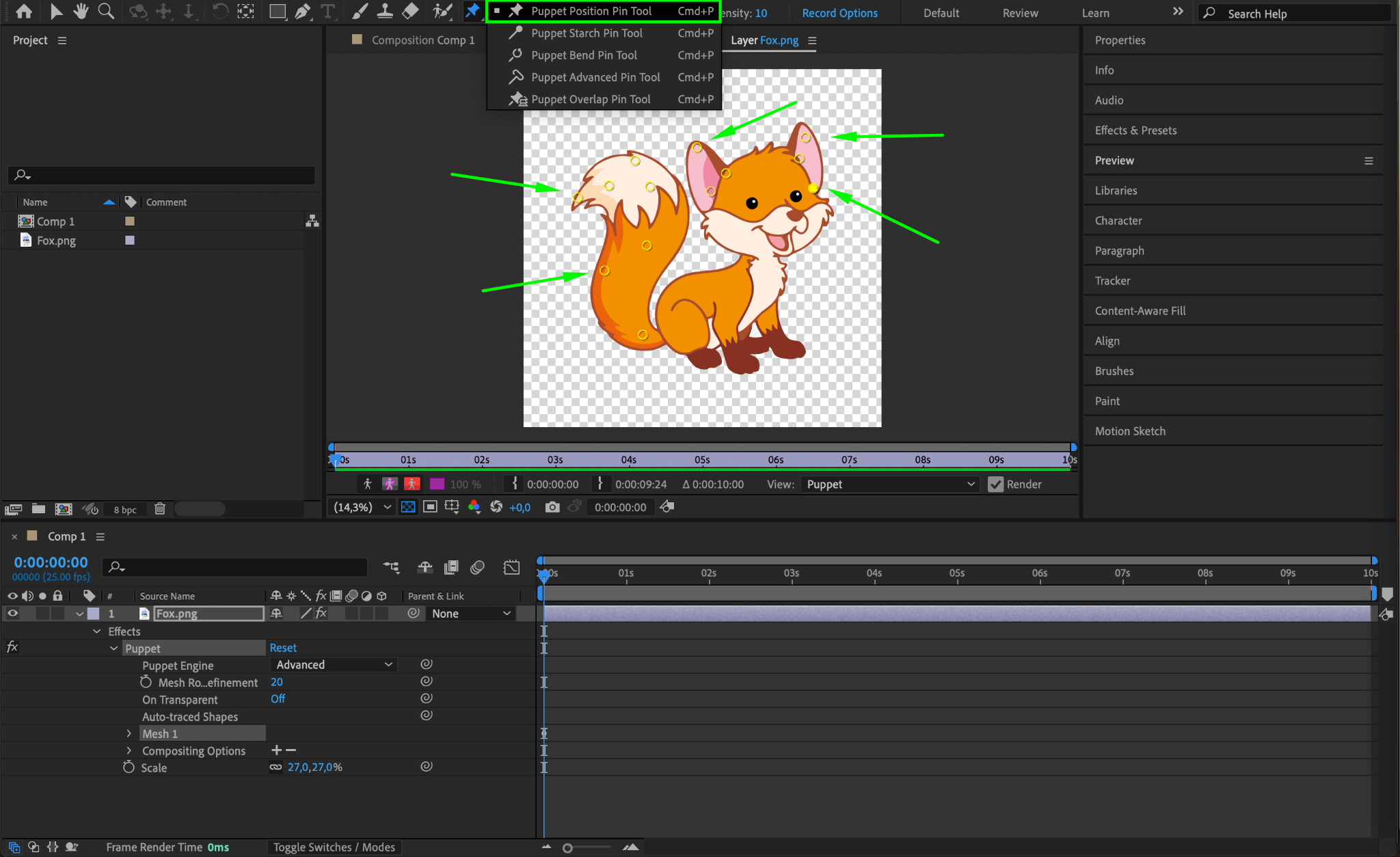This screenshot has height=857, width=1400.
Task: Hide the Fox.png layer visibility eye
Action: click(12, 614)
